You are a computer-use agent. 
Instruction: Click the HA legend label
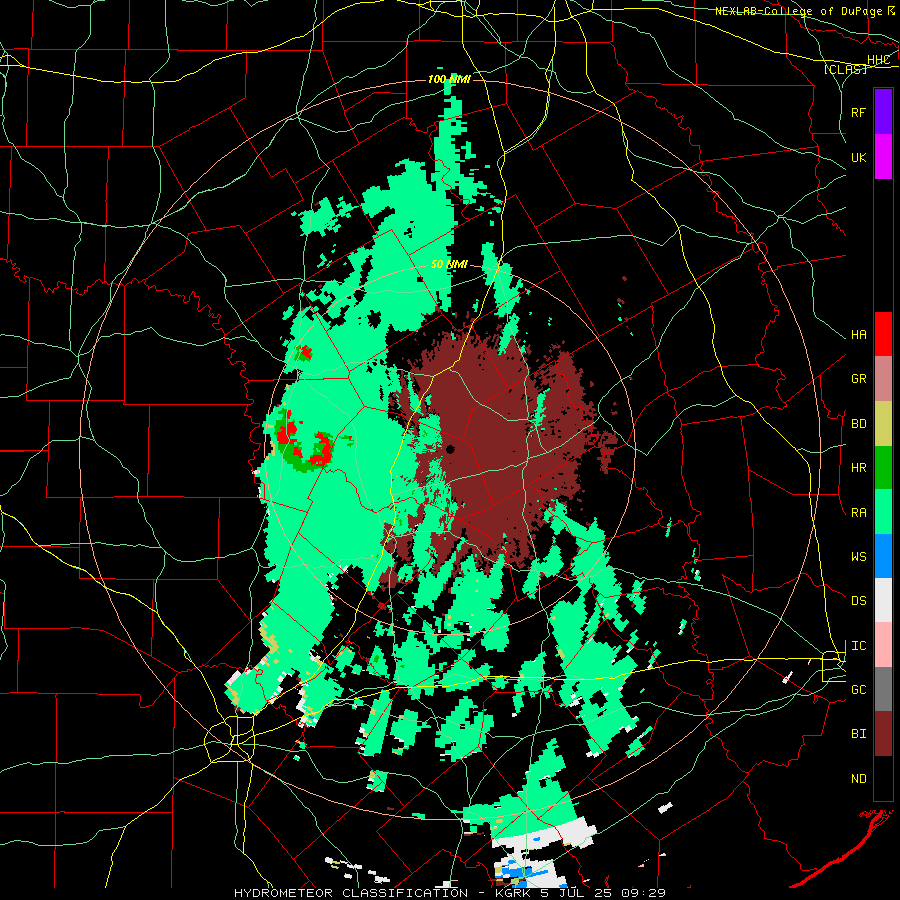[858, 335]
